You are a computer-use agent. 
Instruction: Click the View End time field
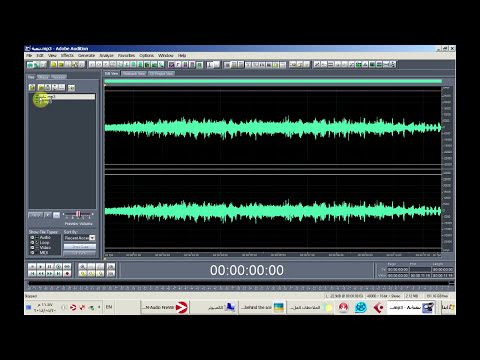point(420,275)
